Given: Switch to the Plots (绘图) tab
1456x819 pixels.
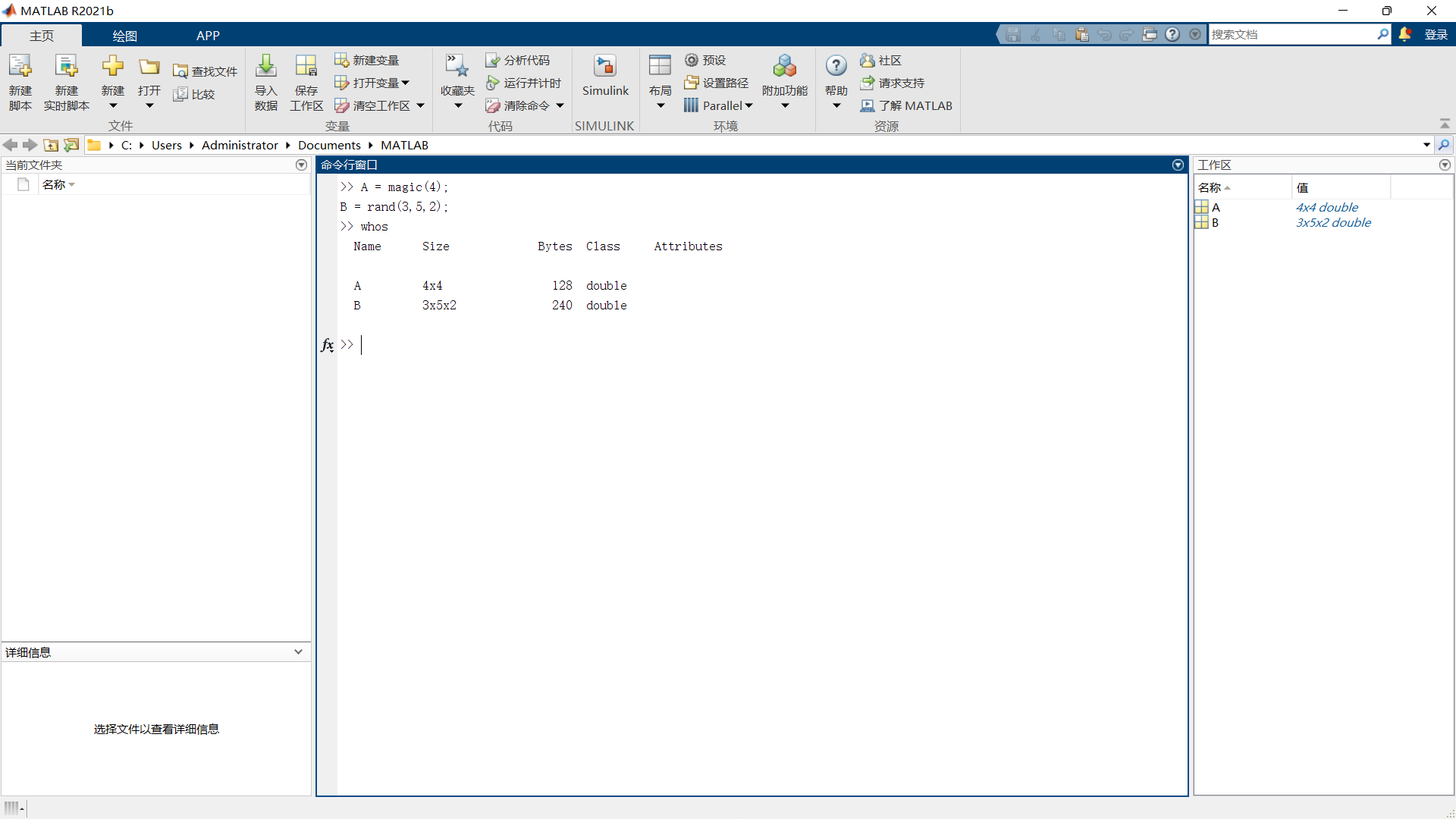Looking at the screenshot, I should click(124, 36).
